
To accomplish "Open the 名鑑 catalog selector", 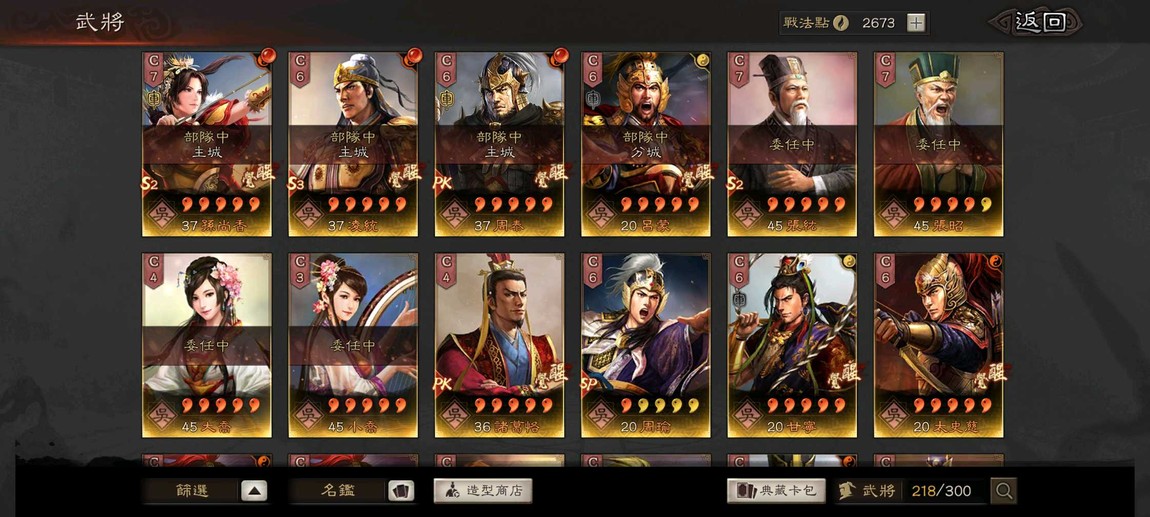I will point(338,491).
